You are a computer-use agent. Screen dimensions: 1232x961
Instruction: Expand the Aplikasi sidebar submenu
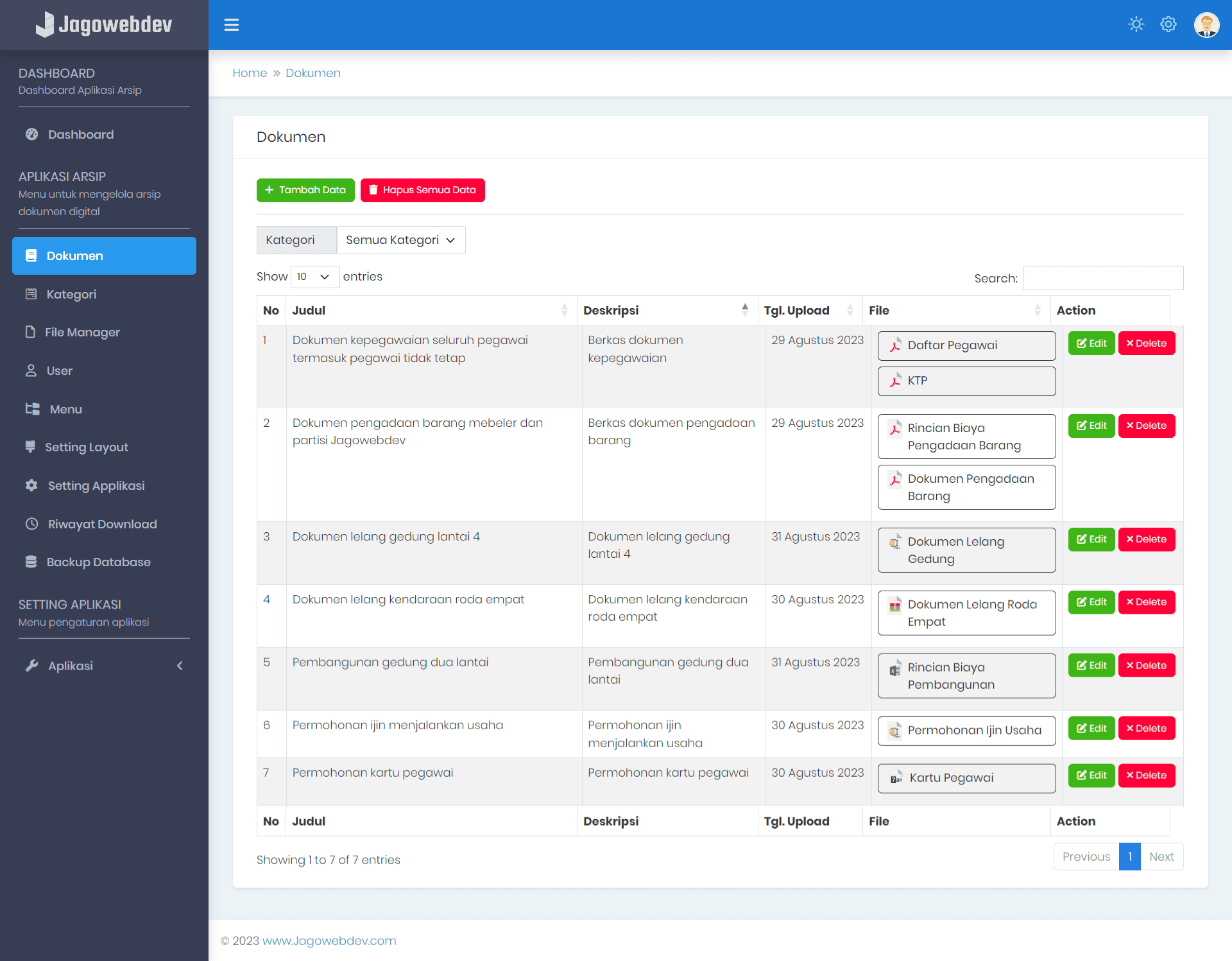[x=104, y=666]
